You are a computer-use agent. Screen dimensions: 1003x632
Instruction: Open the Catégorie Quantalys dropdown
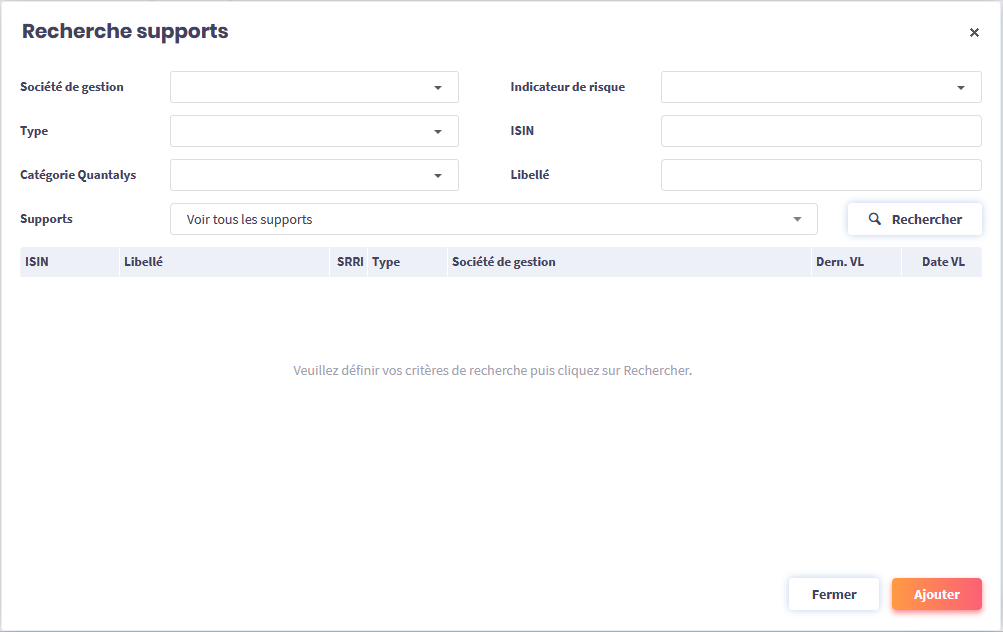(314, 175)
